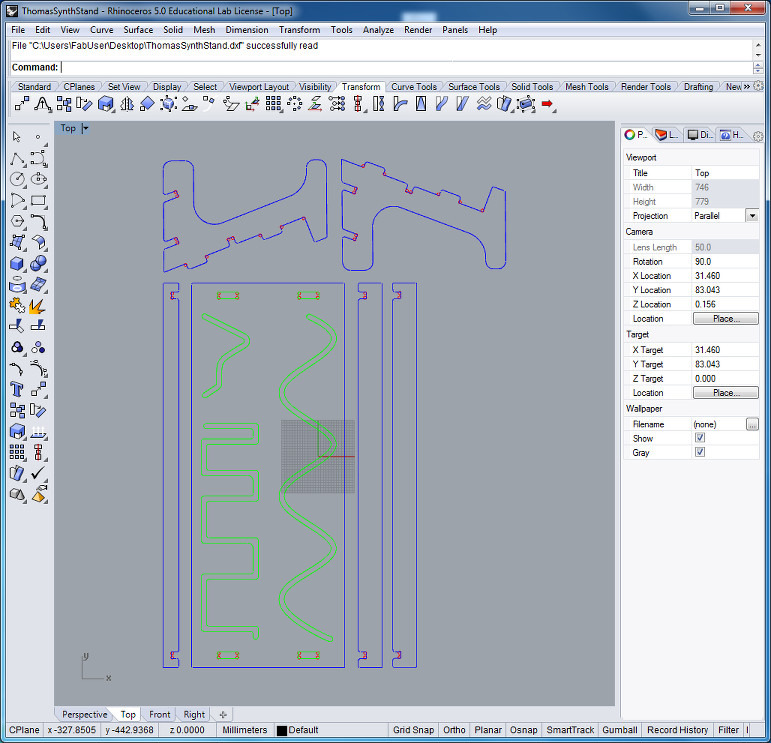Choose the Rectangle tool
The width and height of the screenshot is (771, 743).
[x=39, y=200]
